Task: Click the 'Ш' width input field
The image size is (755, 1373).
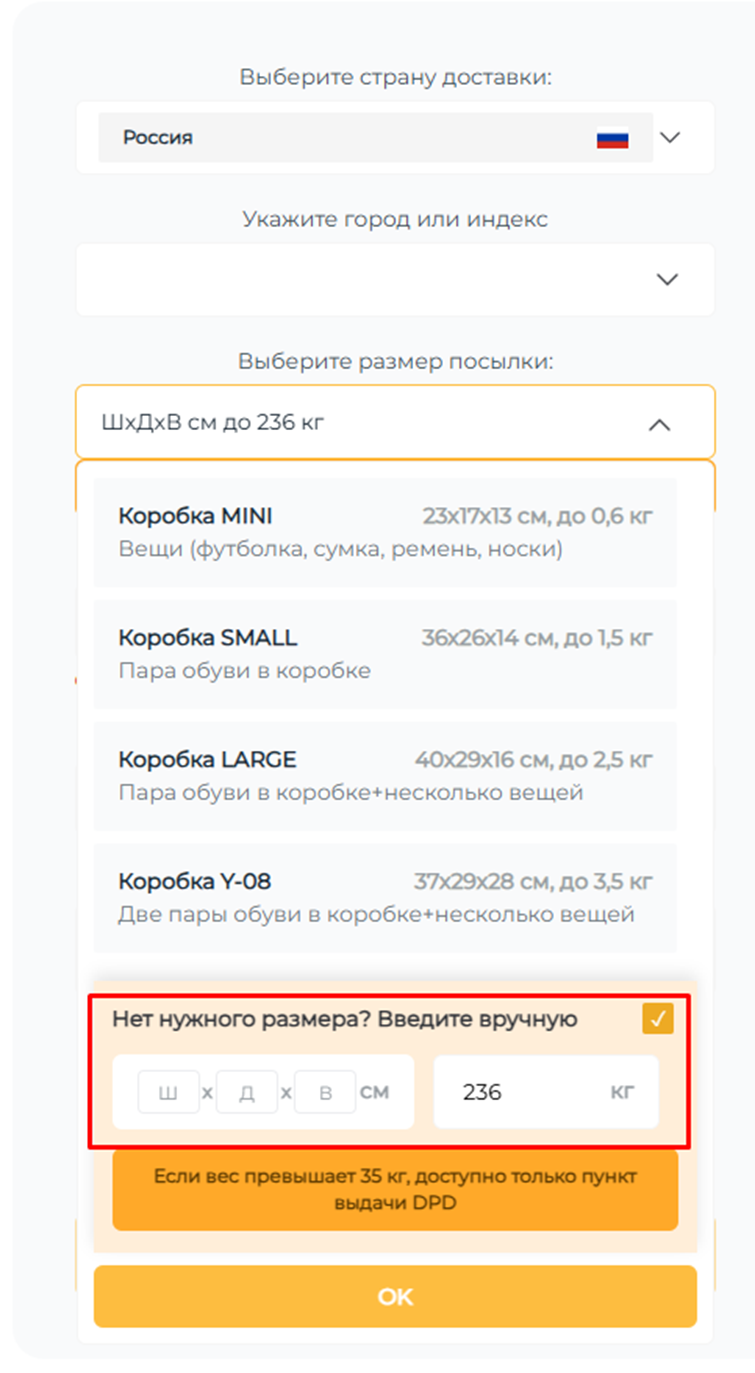Action: point(168,1091)
